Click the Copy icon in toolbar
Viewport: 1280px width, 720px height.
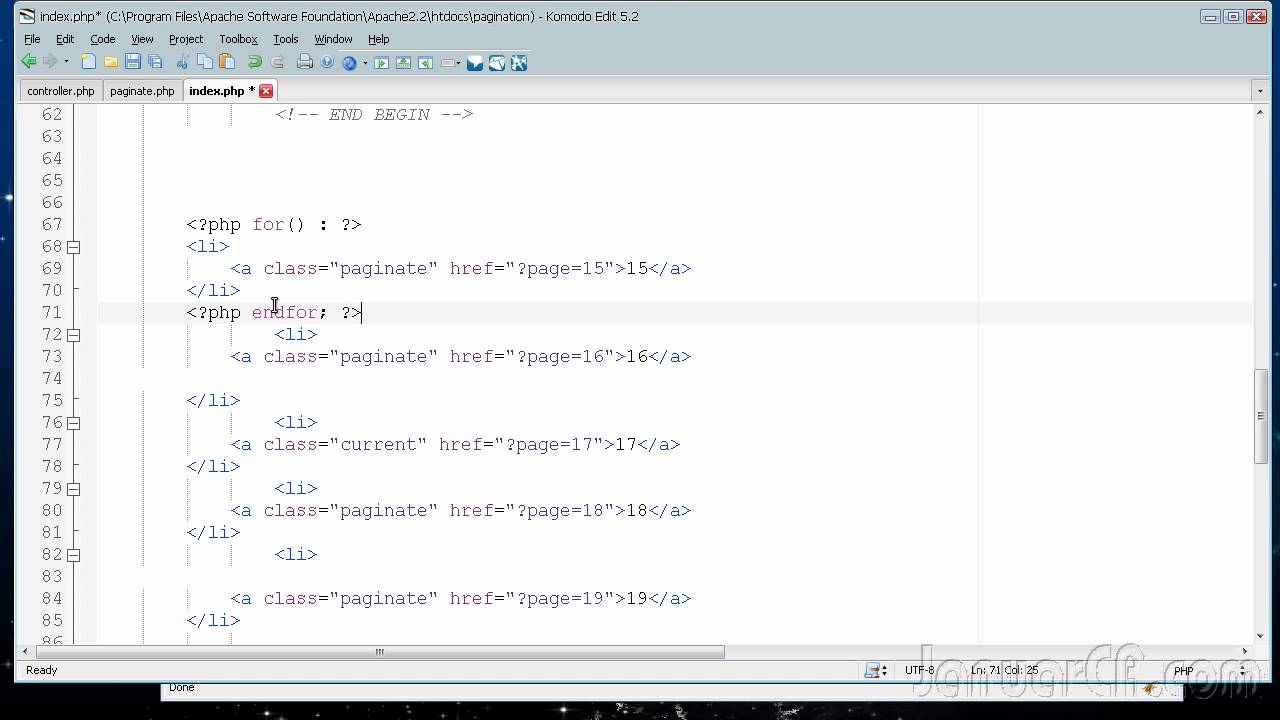click(x=205, y=62)
